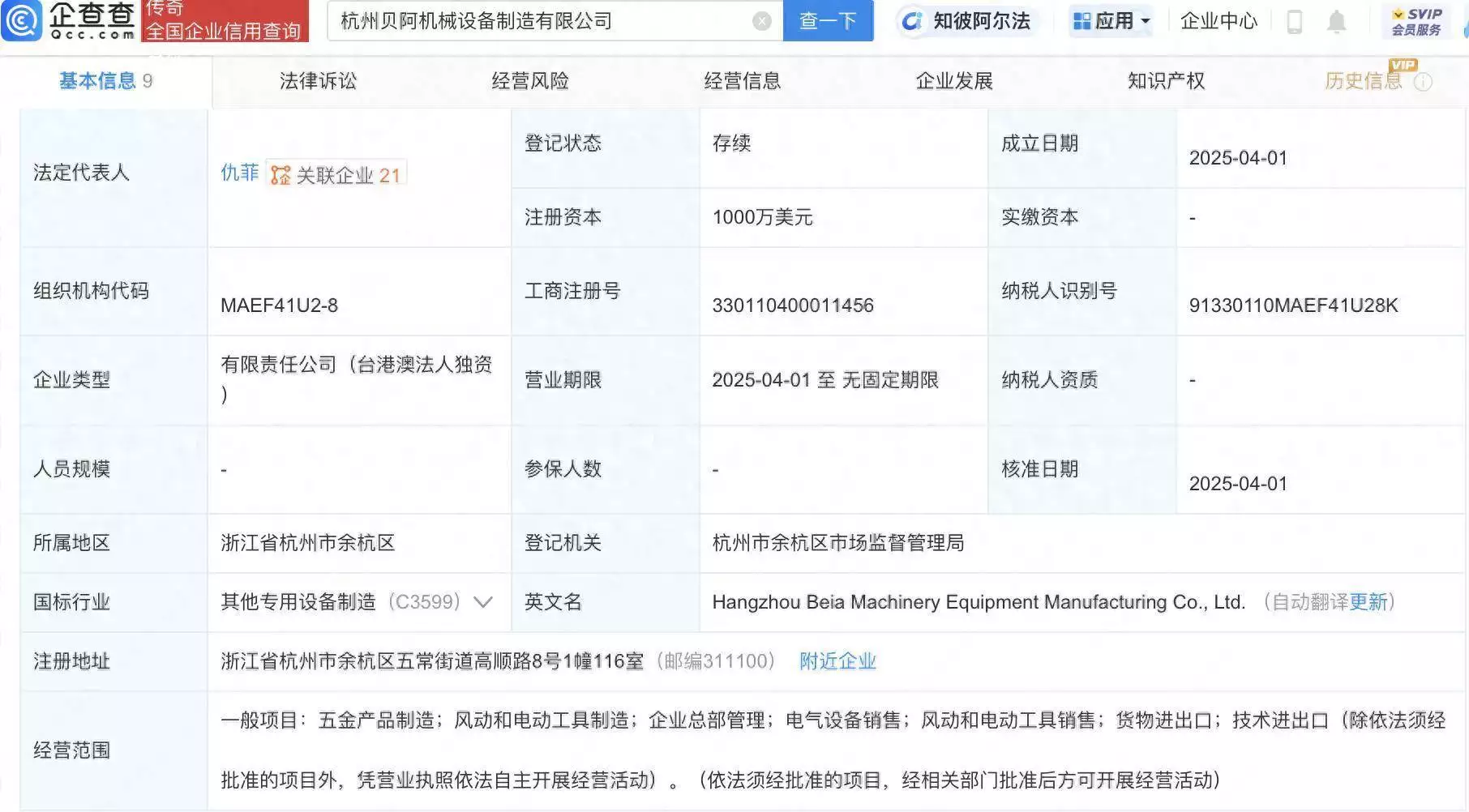
Task: Click the 关联企业 network icon
Action: (x=281, y=175)
